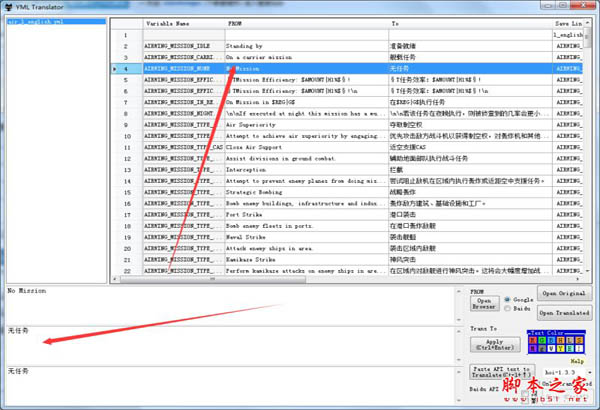Select row 21 cell 'Kamikaze Strike'
Viewport: 600px width, 410px height.
(307, 260)
